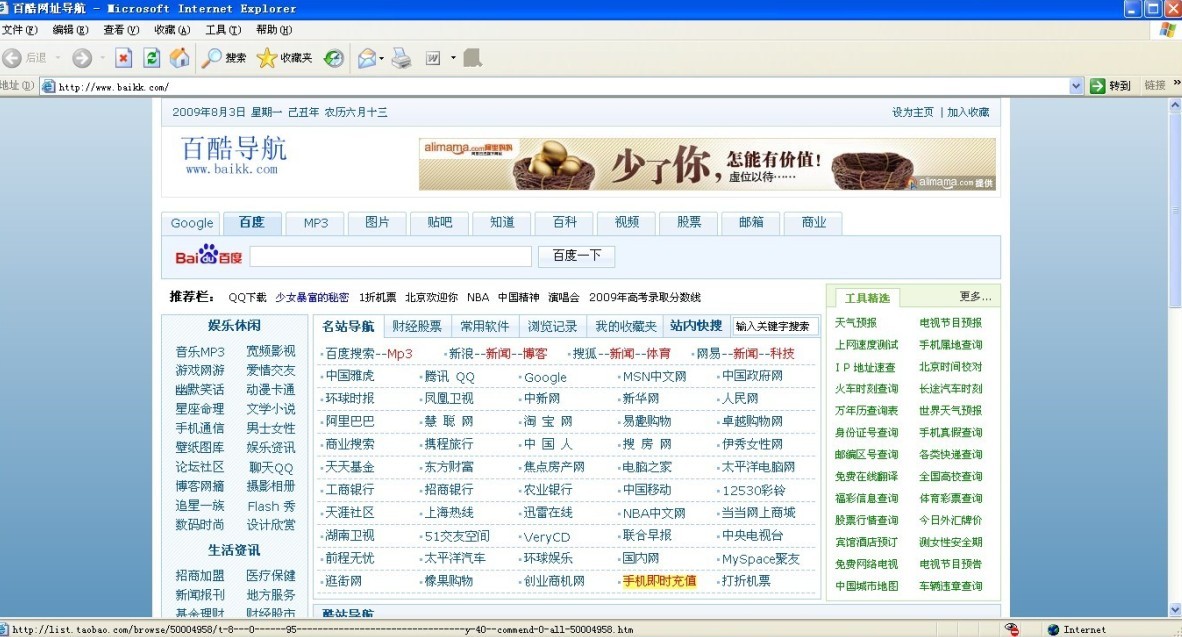
Task: Click the vertical scrollbar down arrow
Action: click(x=1174, y=610)
